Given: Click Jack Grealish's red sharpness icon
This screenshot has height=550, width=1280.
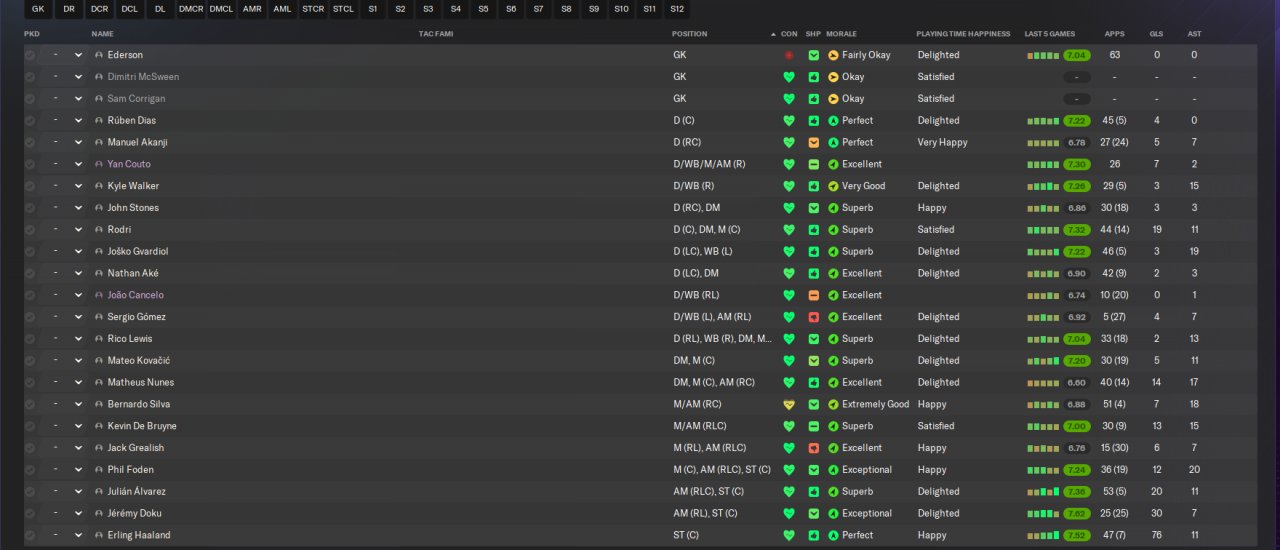Looking at the screenshot, I should point(814,448).
